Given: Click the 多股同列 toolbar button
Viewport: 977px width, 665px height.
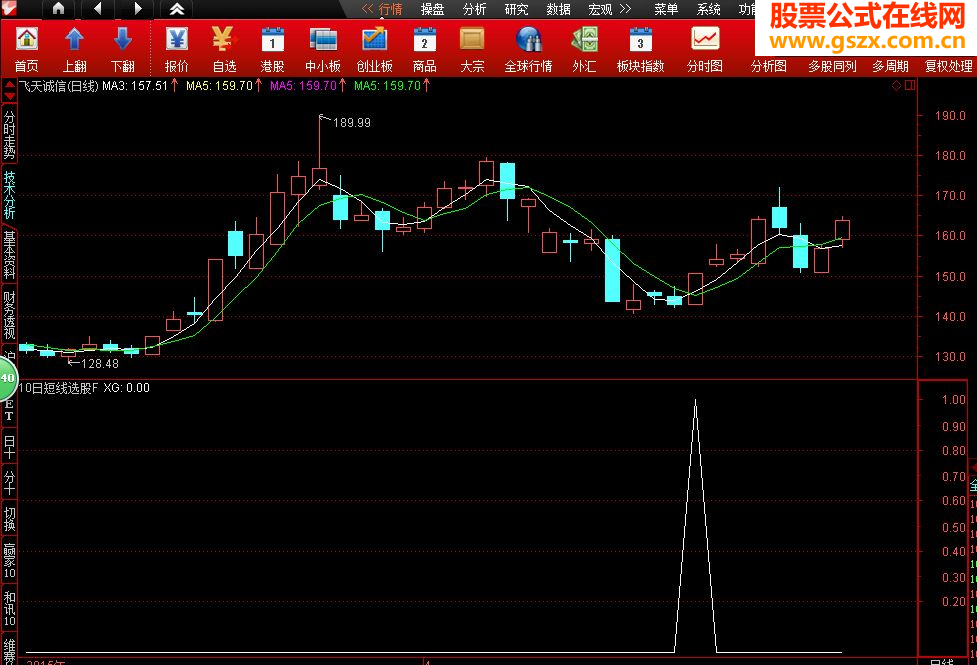Looking at the screenshot, I should pyautogui.click(x=832, y=66).
